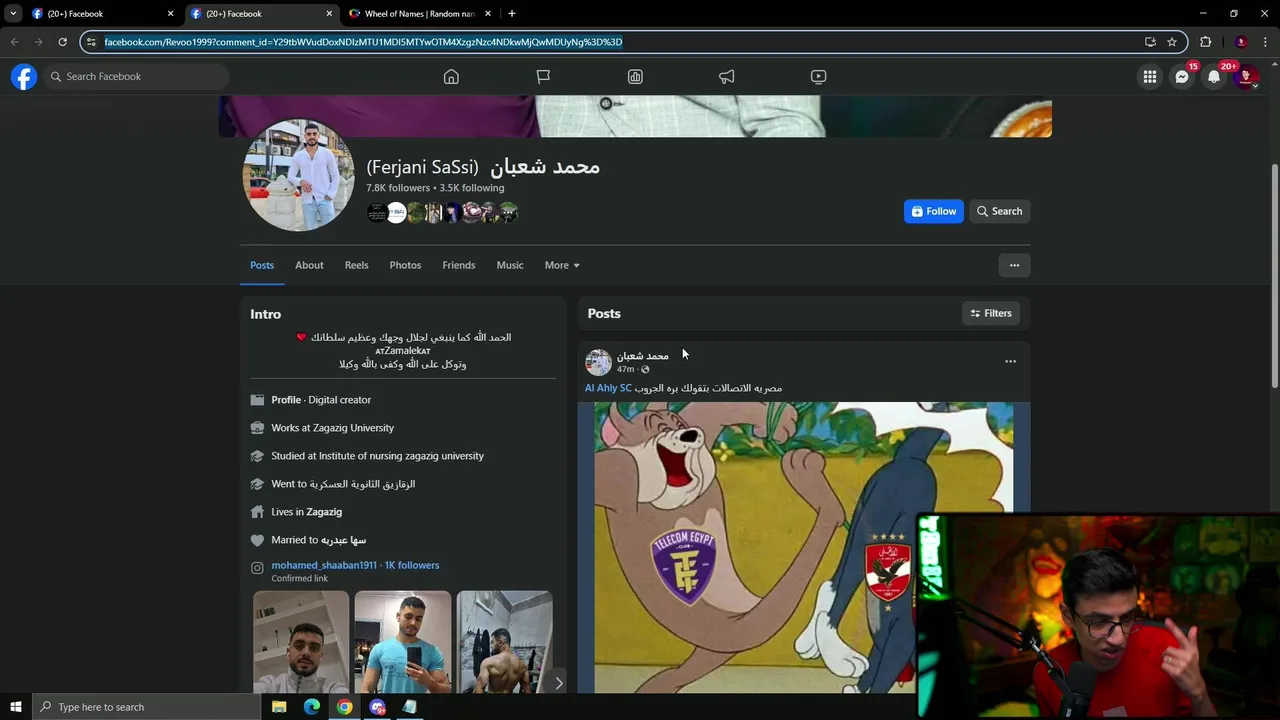The width and height of the screenshot is (1280, 720).
Task: Click the profile Search button
Action: [999, 211]
